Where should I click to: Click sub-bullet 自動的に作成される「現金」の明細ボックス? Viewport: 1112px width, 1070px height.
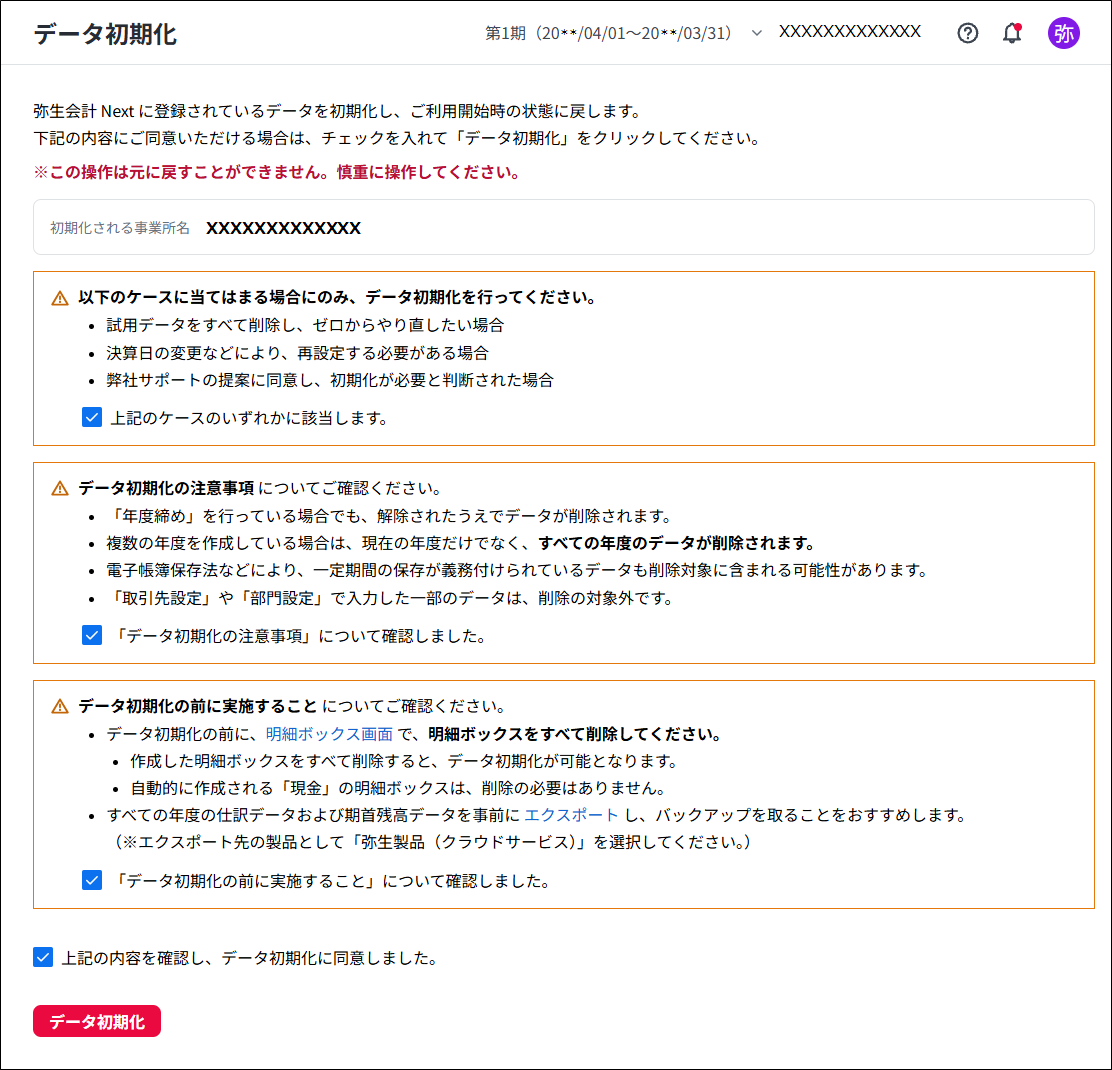(x=398, y=788)
